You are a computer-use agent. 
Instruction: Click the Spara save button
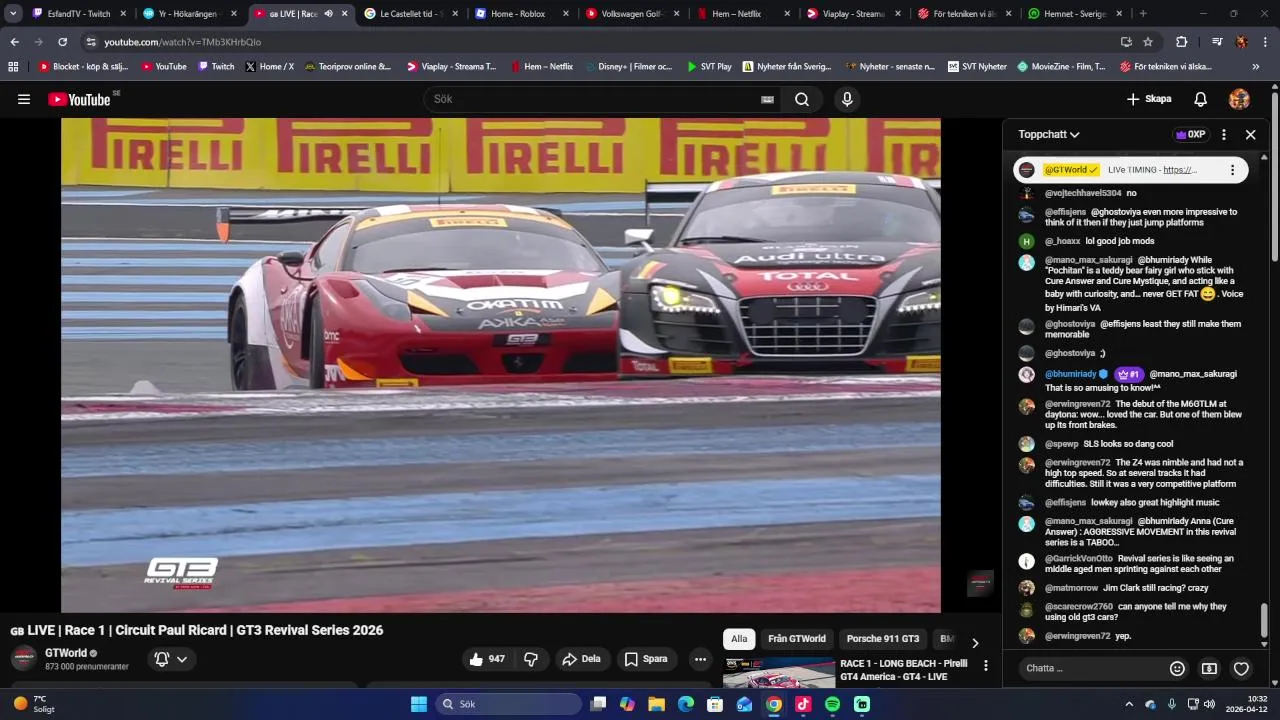pyautogui.click(x=646, y=659)
